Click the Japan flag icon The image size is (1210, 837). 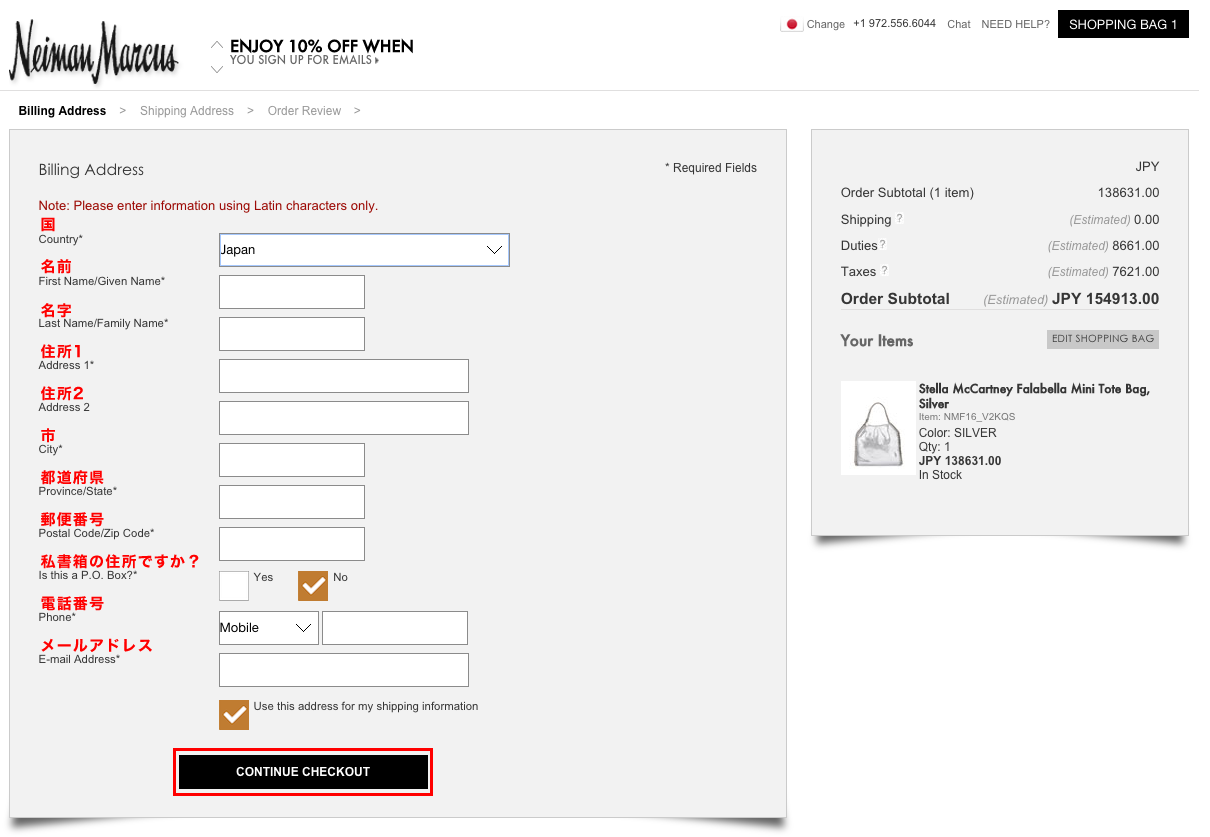(x=791, y=24)
